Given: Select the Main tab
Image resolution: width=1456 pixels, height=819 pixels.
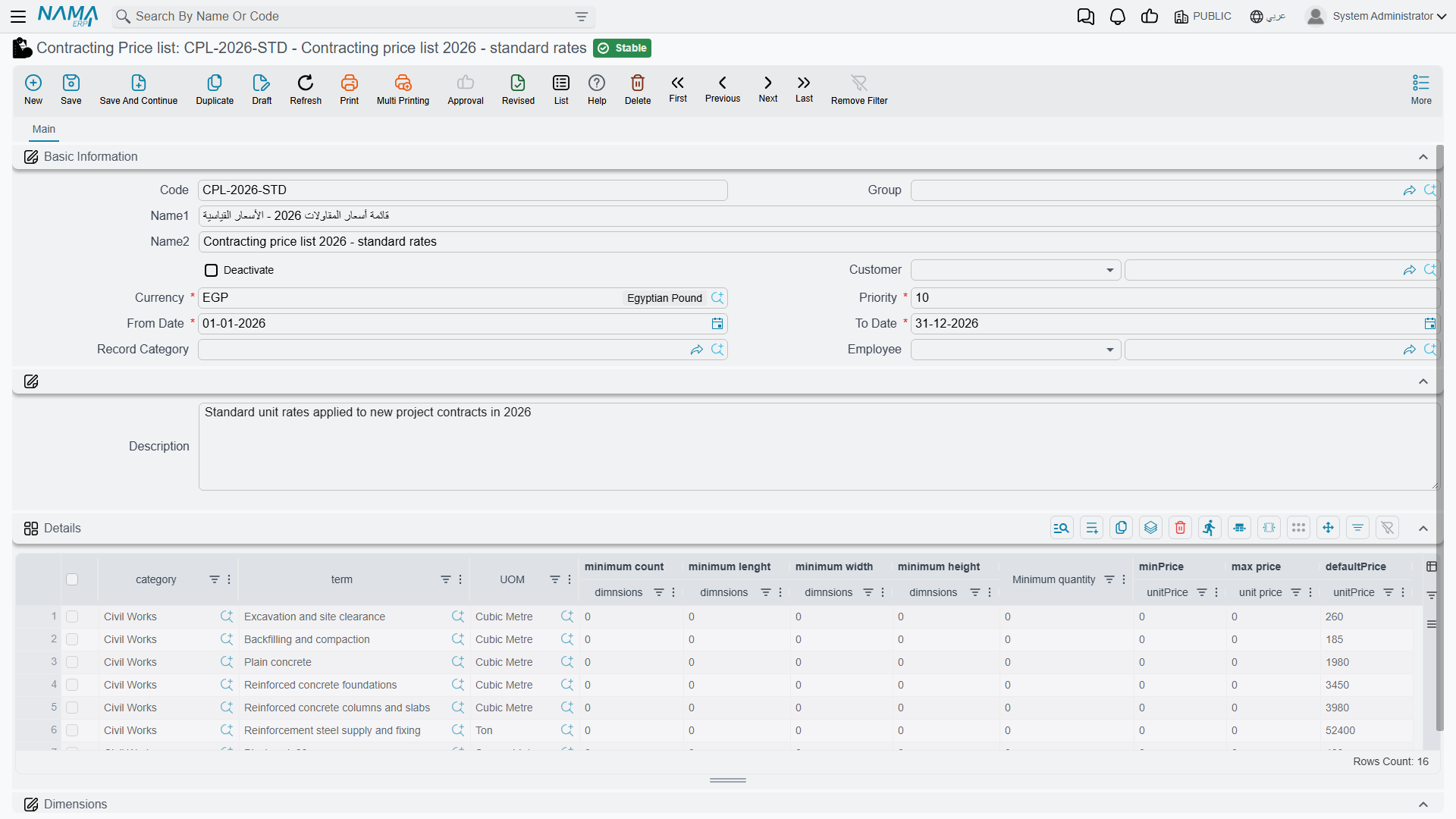Looking at the screenshot, I should click(x=44, y=130).
